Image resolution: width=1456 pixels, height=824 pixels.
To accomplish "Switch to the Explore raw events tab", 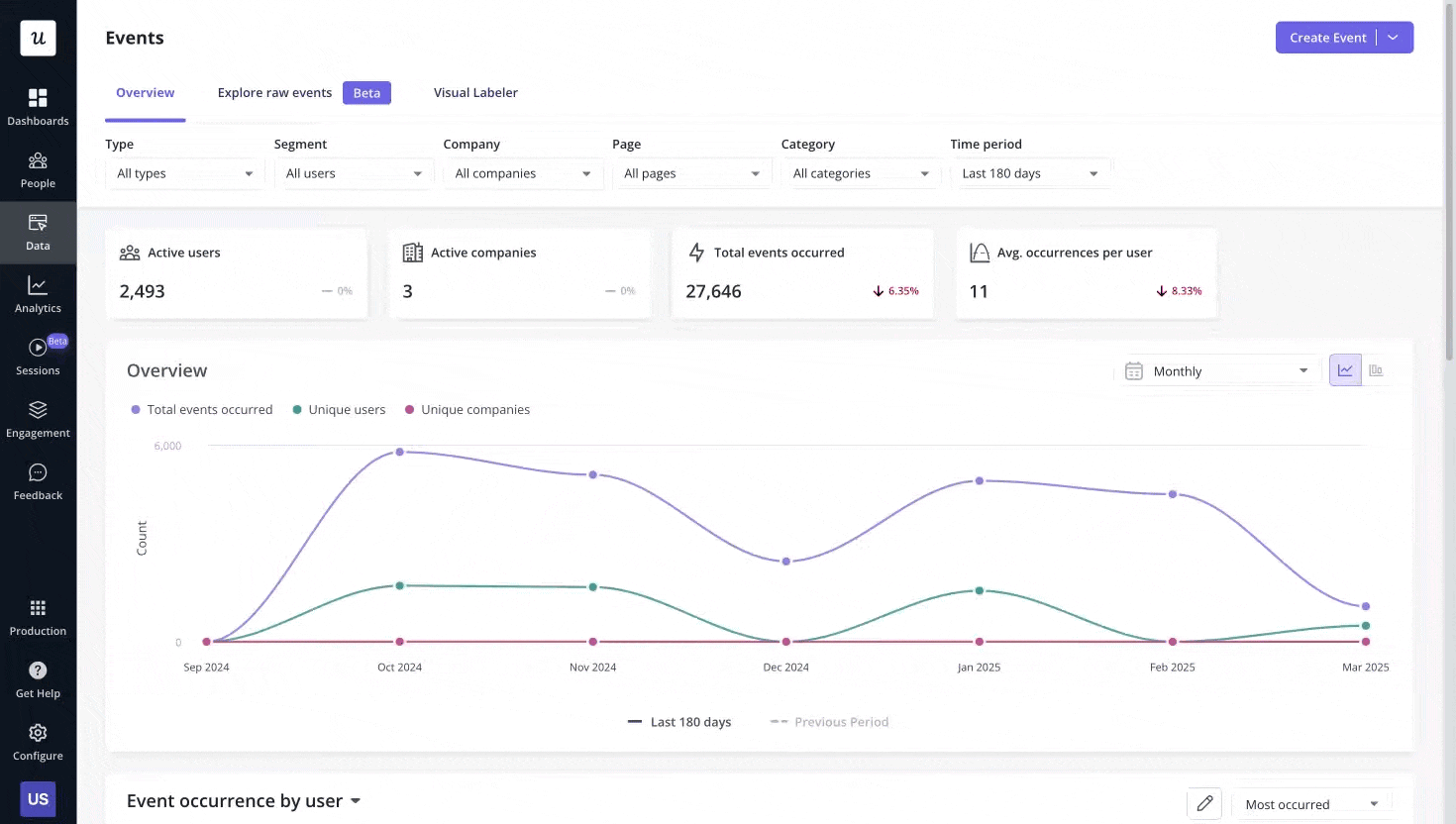I will coord(274,92).
